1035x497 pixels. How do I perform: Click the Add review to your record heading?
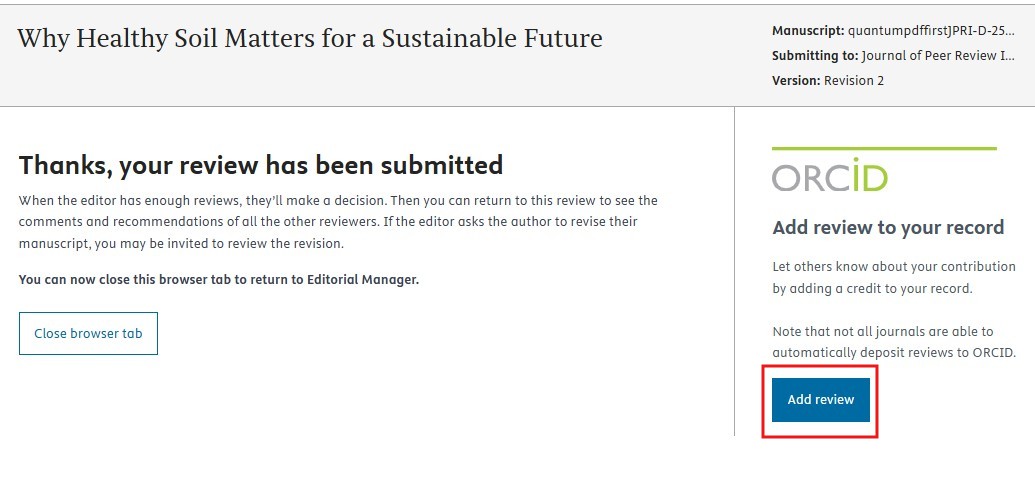pyautogui.click(x=888, y=227)
